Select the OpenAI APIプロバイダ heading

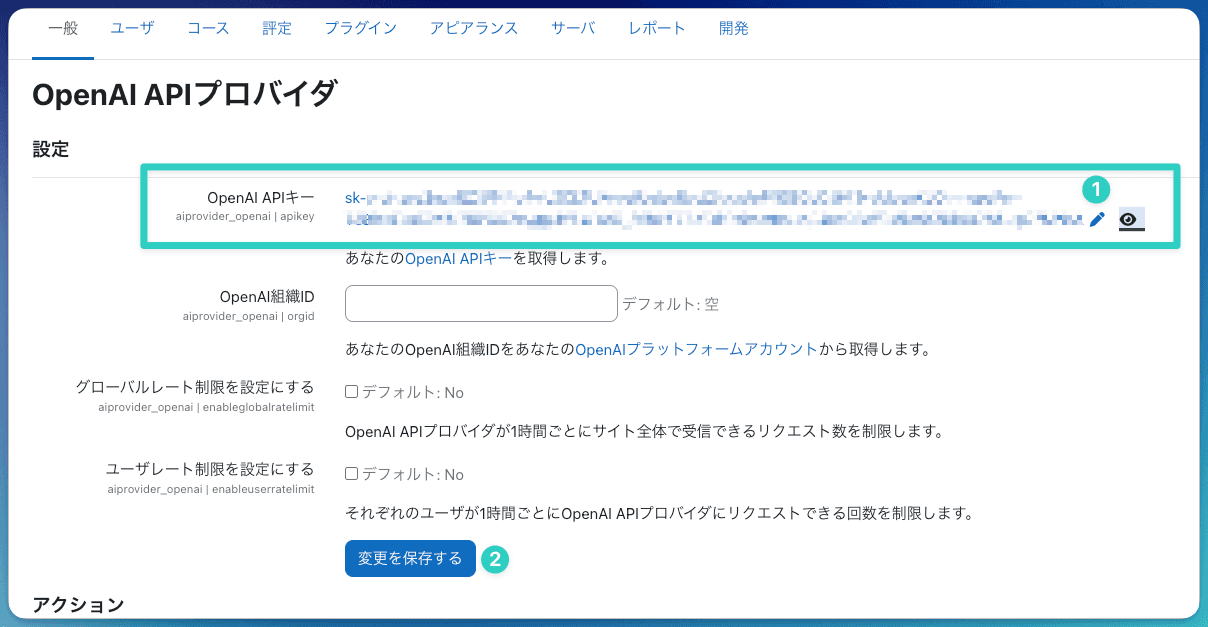click(x=185, y=94)
